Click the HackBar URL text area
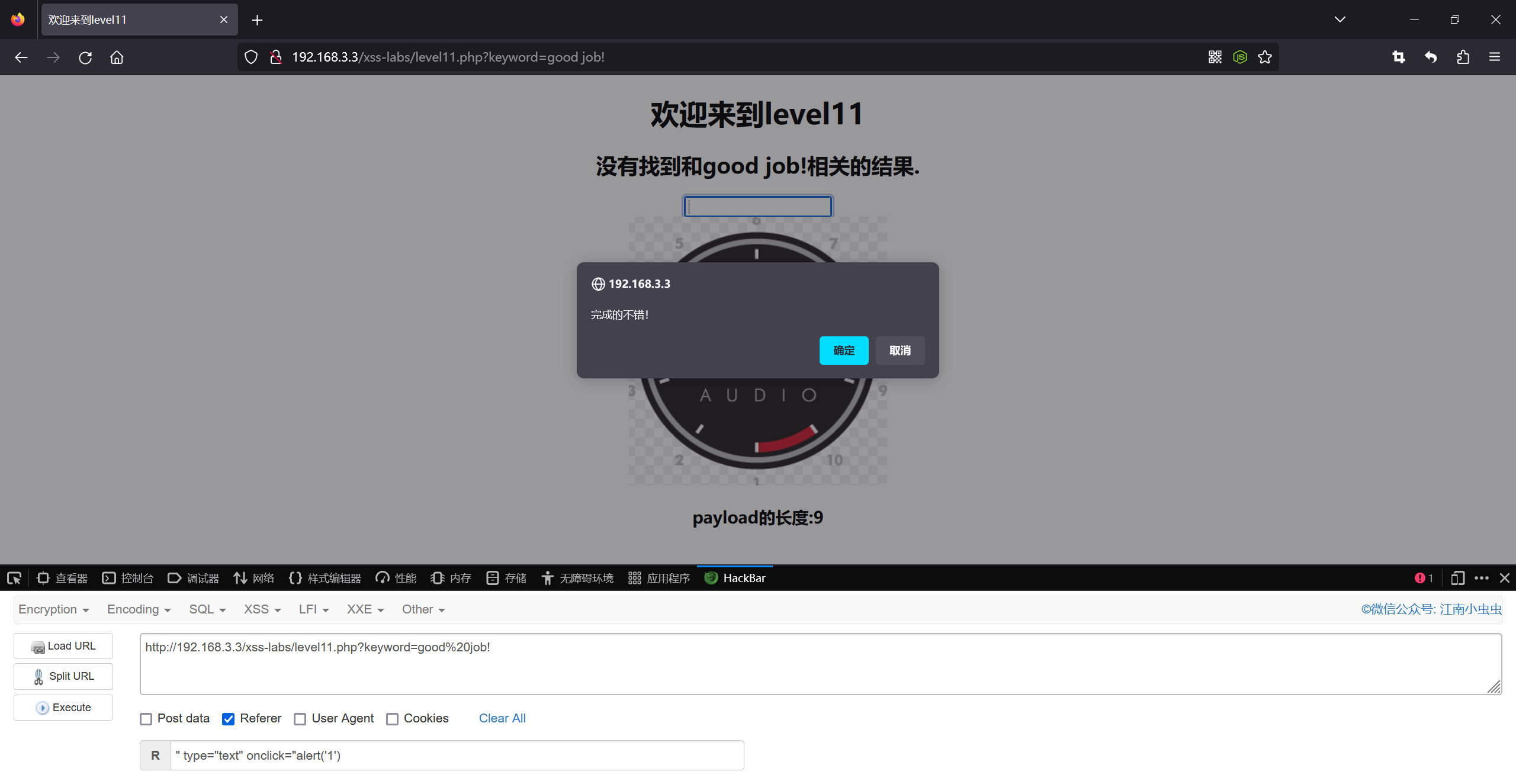The width and height of the screenshot is (1516, 784). click(821, 664)
